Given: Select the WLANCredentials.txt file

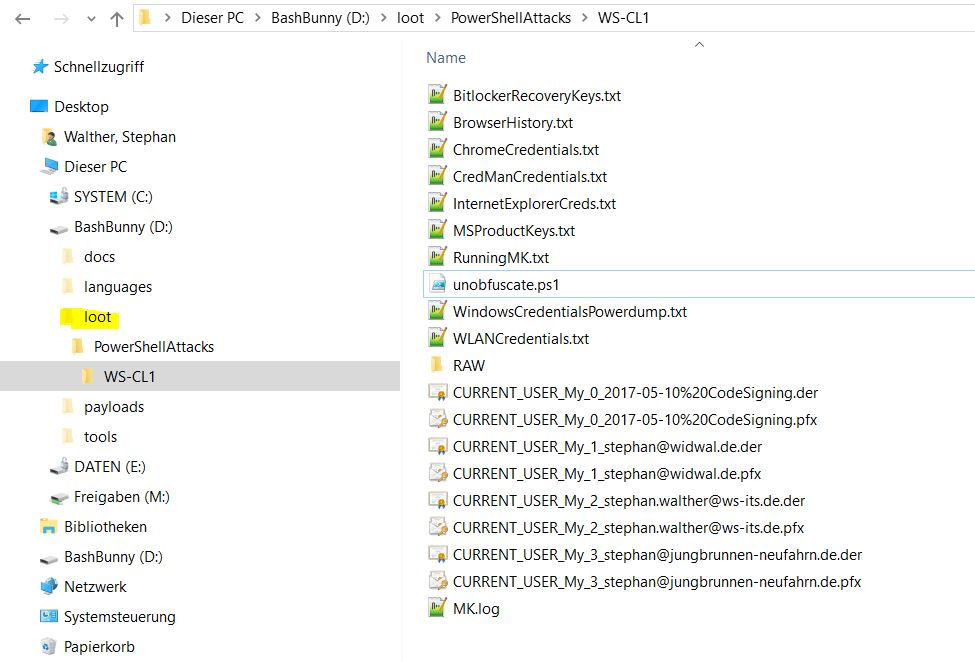Looking at the screenshot, I should point(520,339).
